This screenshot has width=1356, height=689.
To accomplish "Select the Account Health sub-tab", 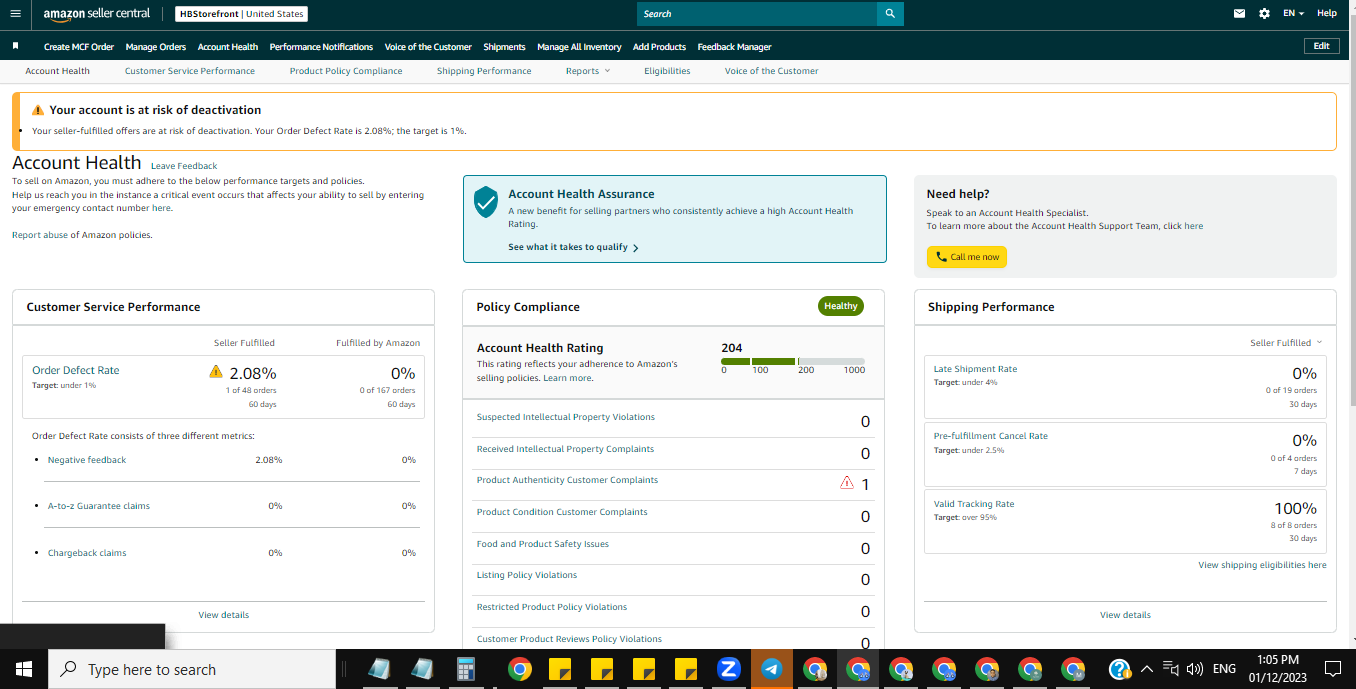I will pos(57,71).
